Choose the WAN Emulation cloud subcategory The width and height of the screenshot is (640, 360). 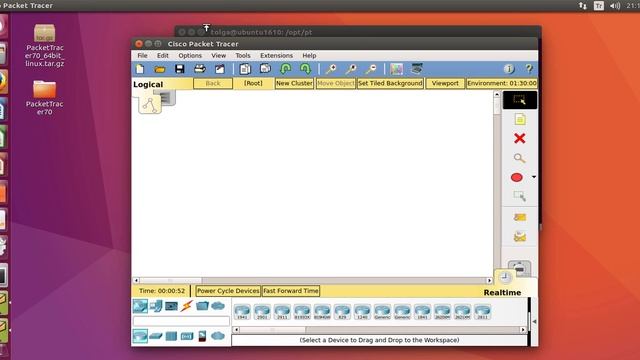pyautogui.click(x=218, y=336)
